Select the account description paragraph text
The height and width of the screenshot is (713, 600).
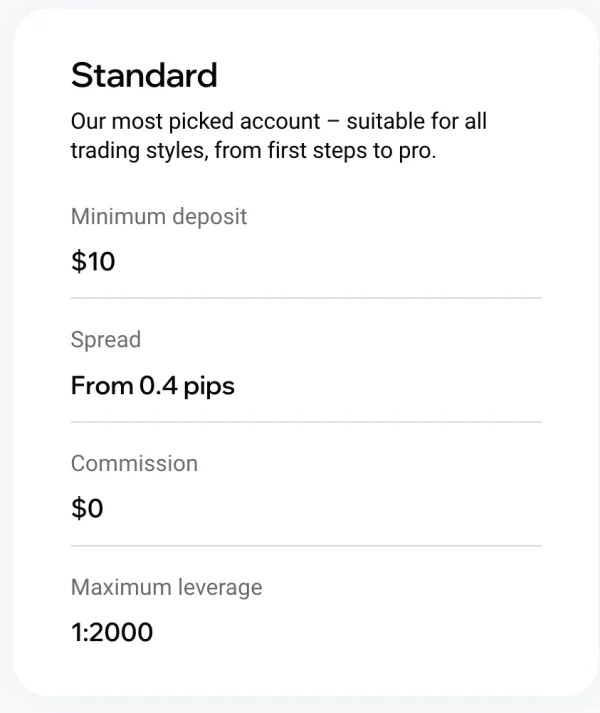pyautogui.click(x=279, y=136)
